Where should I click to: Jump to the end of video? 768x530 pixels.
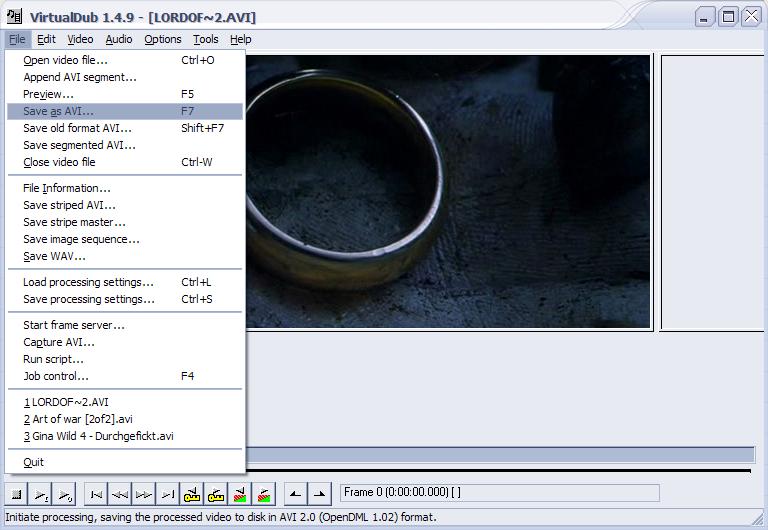click(x=168, y=495)
